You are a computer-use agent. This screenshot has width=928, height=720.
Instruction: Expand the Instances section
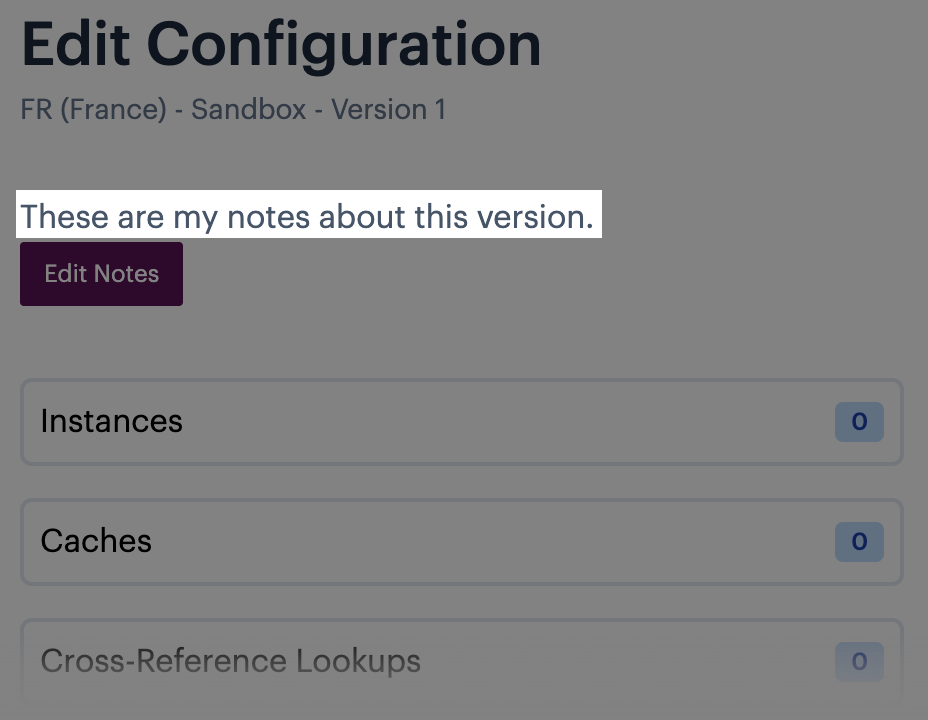click(461, 422)
